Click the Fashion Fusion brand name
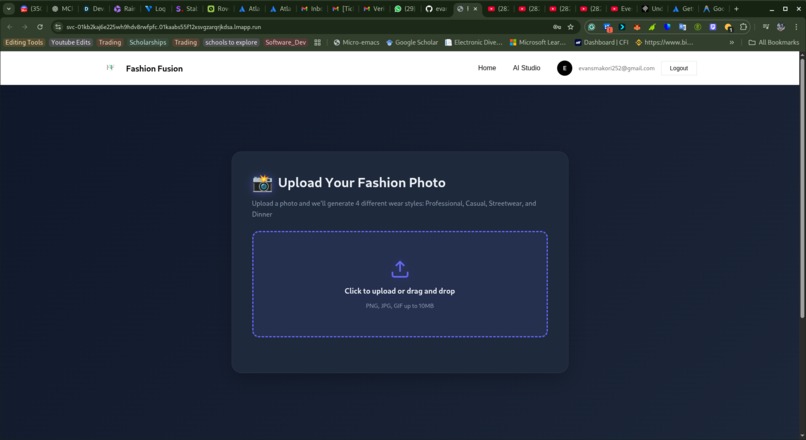The image size is (806, 440). 154,68
